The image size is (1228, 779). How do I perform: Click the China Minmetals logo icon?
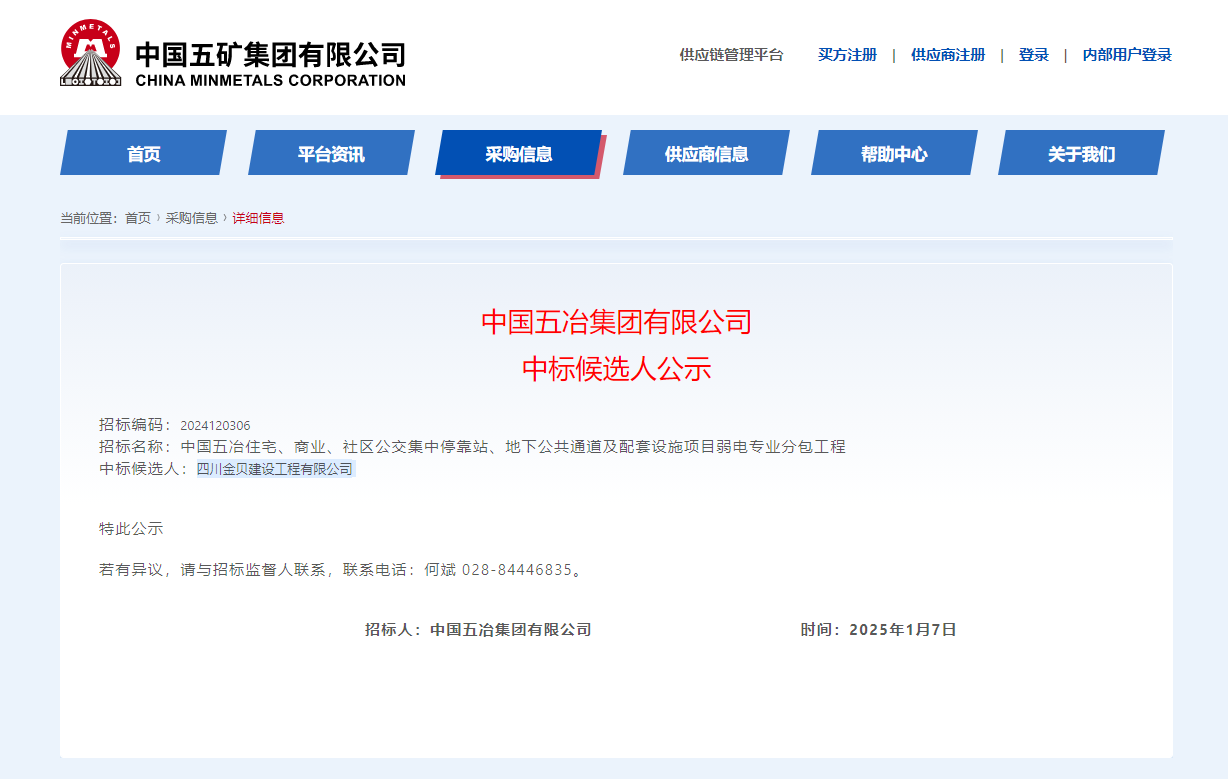click(91, 54)
